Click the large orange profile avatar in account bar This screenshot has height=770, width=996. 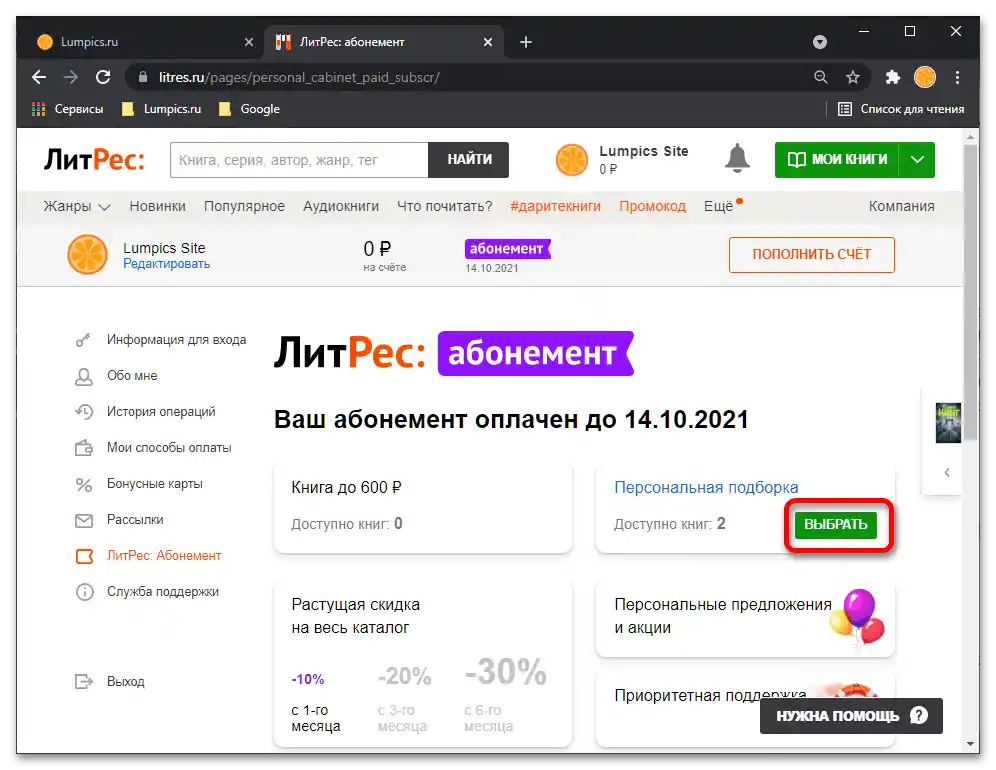click(87, 254)
